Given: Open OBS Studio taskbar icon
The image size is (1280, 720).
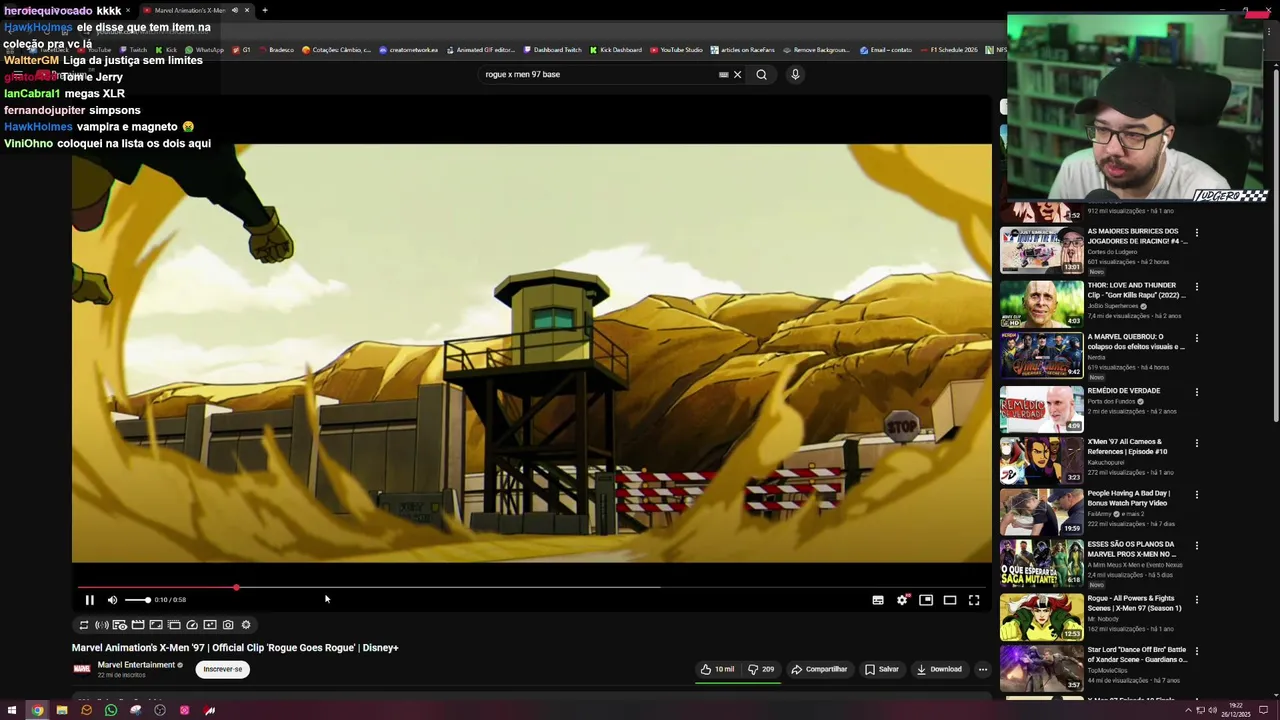Looking at the screenshot, I should click(160, 710).
